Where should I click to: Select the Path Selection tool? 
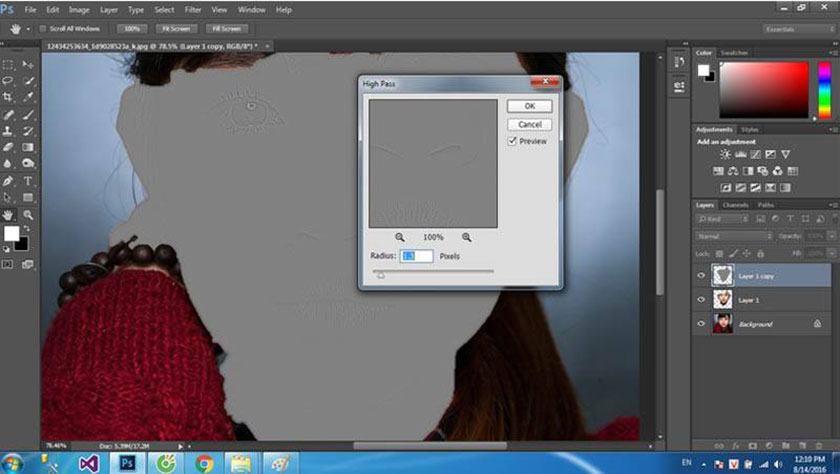click(8, 198)
